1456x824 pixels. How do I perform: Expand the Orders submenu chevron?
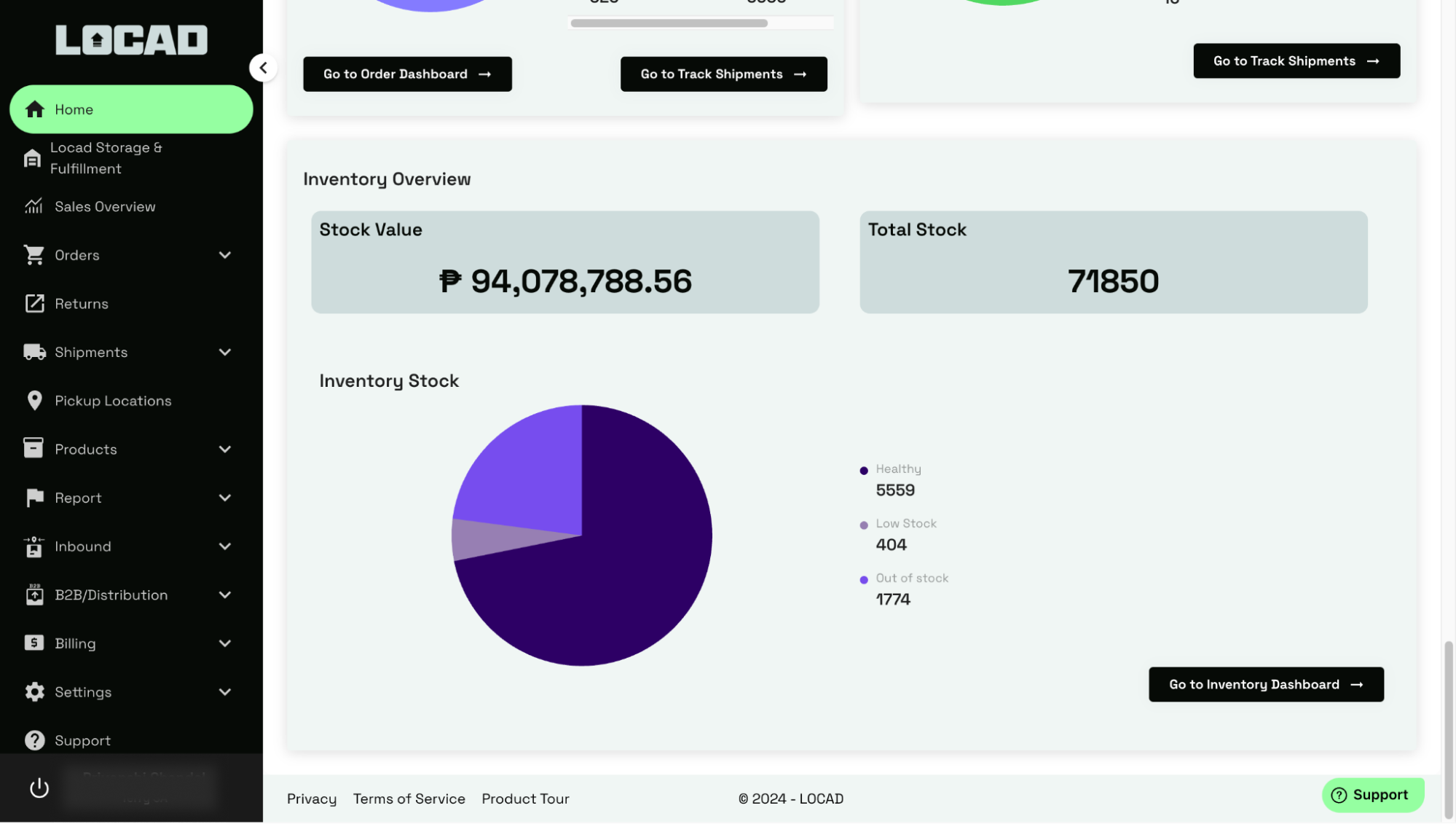tap(225, 255)
